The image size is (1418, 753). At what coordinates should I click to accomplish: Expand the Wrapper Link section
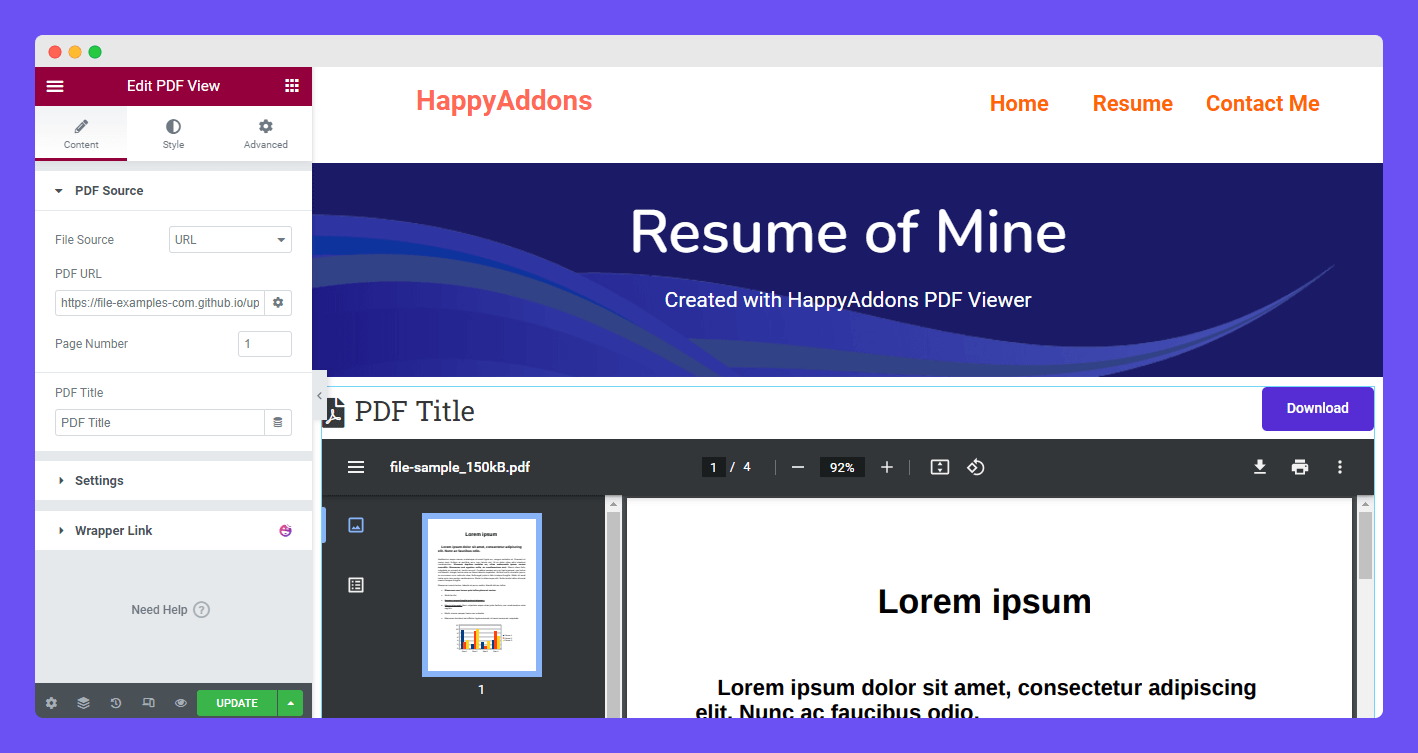[173, 531]
